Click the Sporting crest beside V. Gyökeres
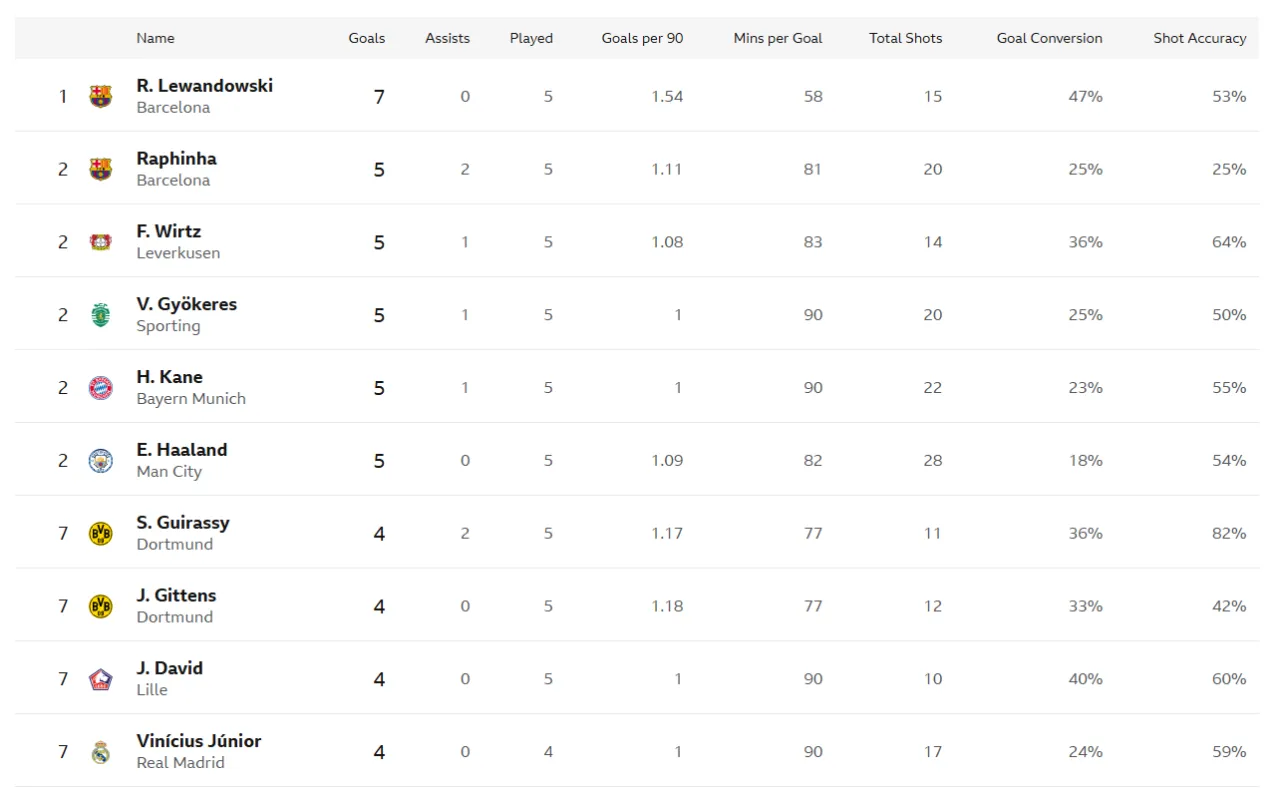This screenshot has height=797, width=1280. 101,315
